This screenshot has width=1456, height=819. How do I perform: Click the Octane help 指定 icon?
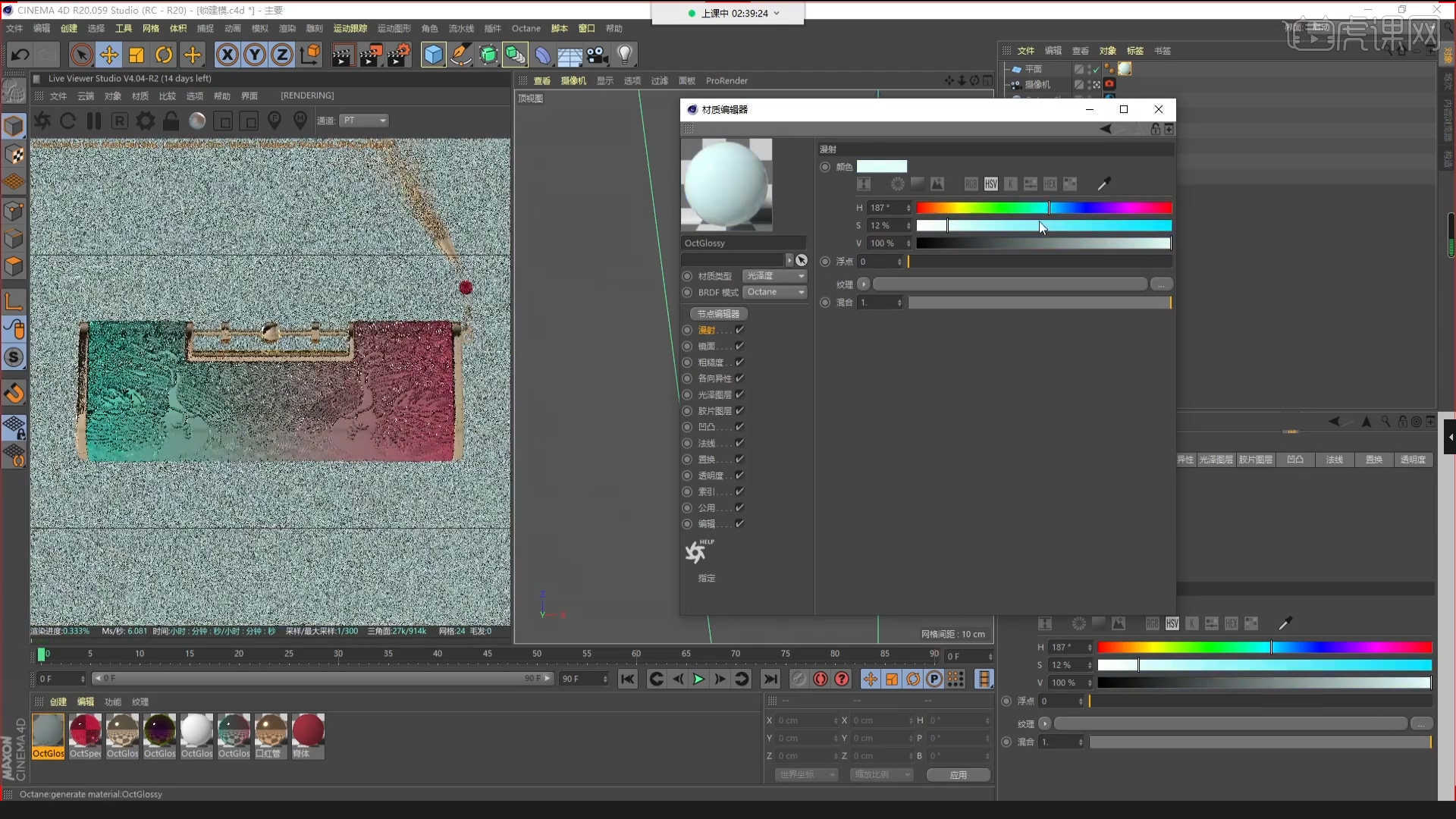(698, 552)
